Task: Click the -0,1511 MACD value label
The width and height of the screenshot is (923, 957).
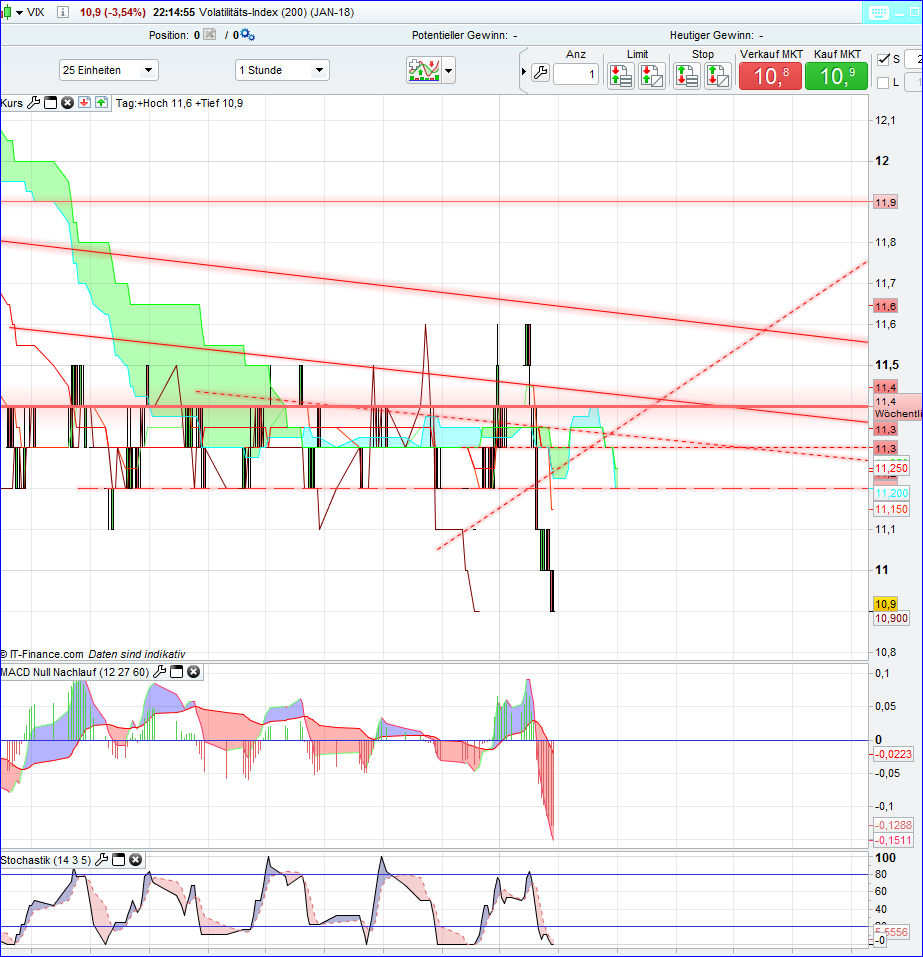Action: tap(893, 840)
